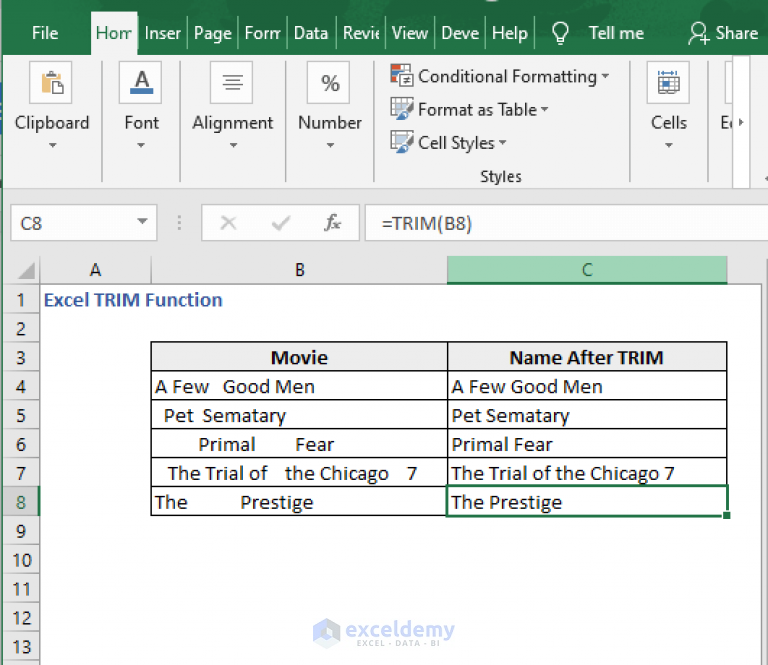The height and width of the screenshot is (665, 768).
Task: Switch to the View tab
Action: point(410,33)
